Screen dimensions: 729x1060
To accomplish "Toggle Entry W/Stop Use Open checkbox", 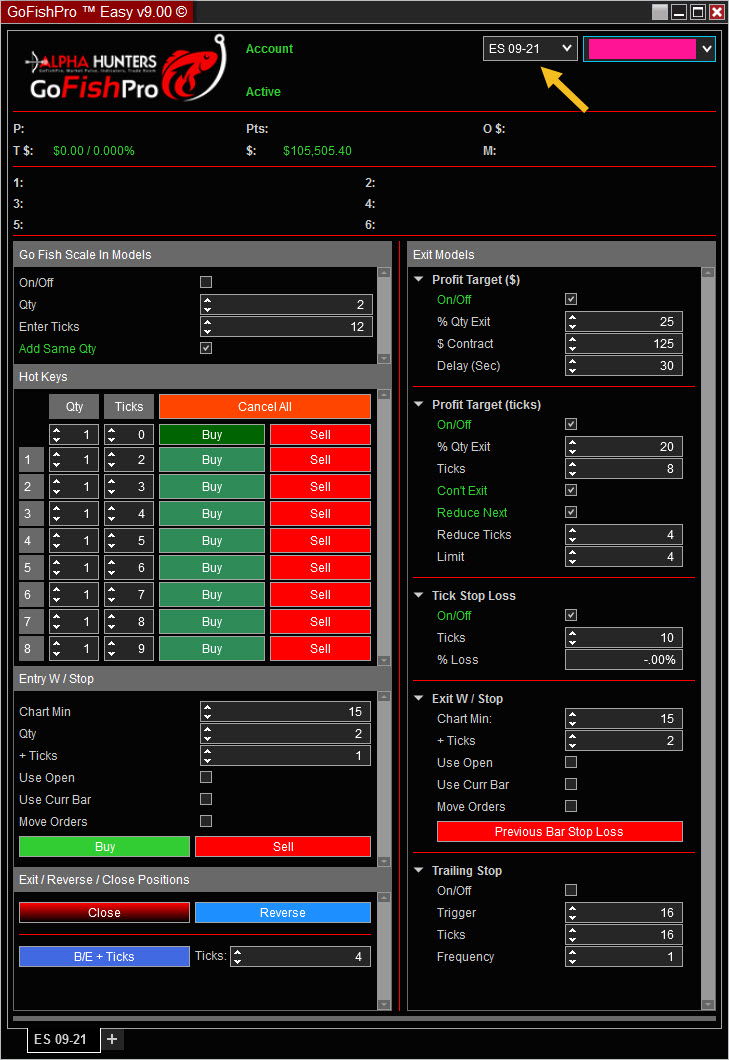I will 206,777.
